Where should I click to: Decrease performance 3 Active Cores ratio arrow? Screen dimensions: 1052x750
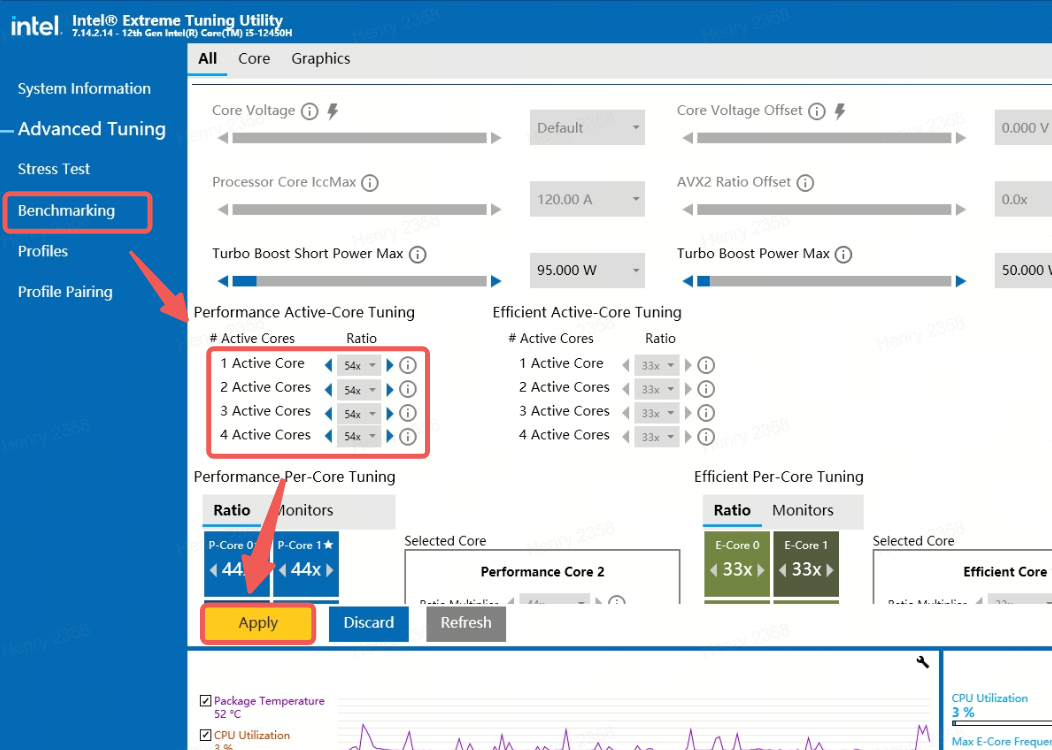(x=328, y=413)
